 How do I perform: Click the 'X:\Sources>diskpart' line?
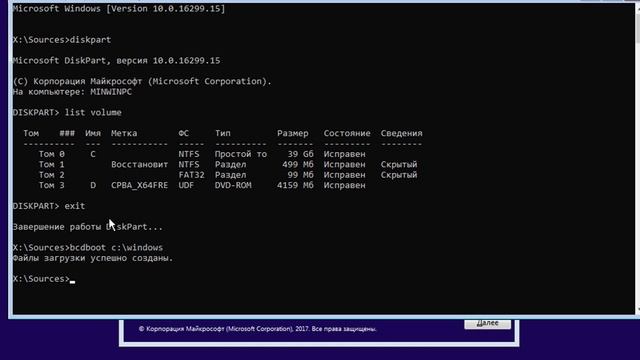coord(62,40)
